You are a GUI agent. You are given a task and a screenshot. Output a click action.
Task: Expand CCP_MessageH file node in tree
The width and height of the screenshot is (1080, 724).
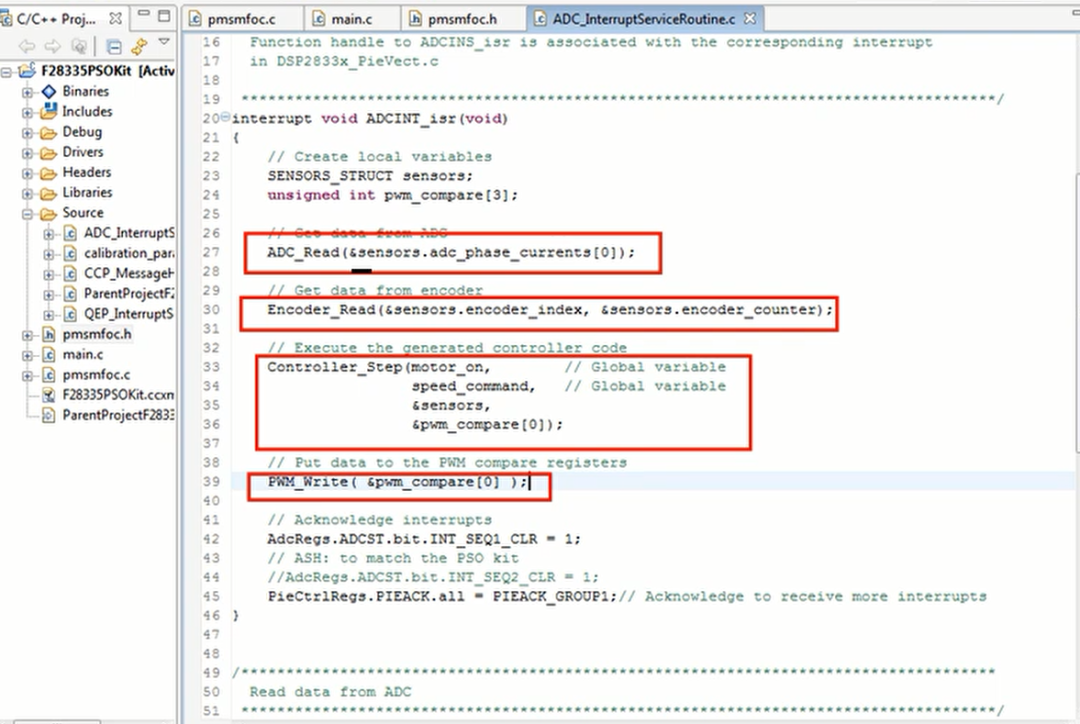point(49,275)
